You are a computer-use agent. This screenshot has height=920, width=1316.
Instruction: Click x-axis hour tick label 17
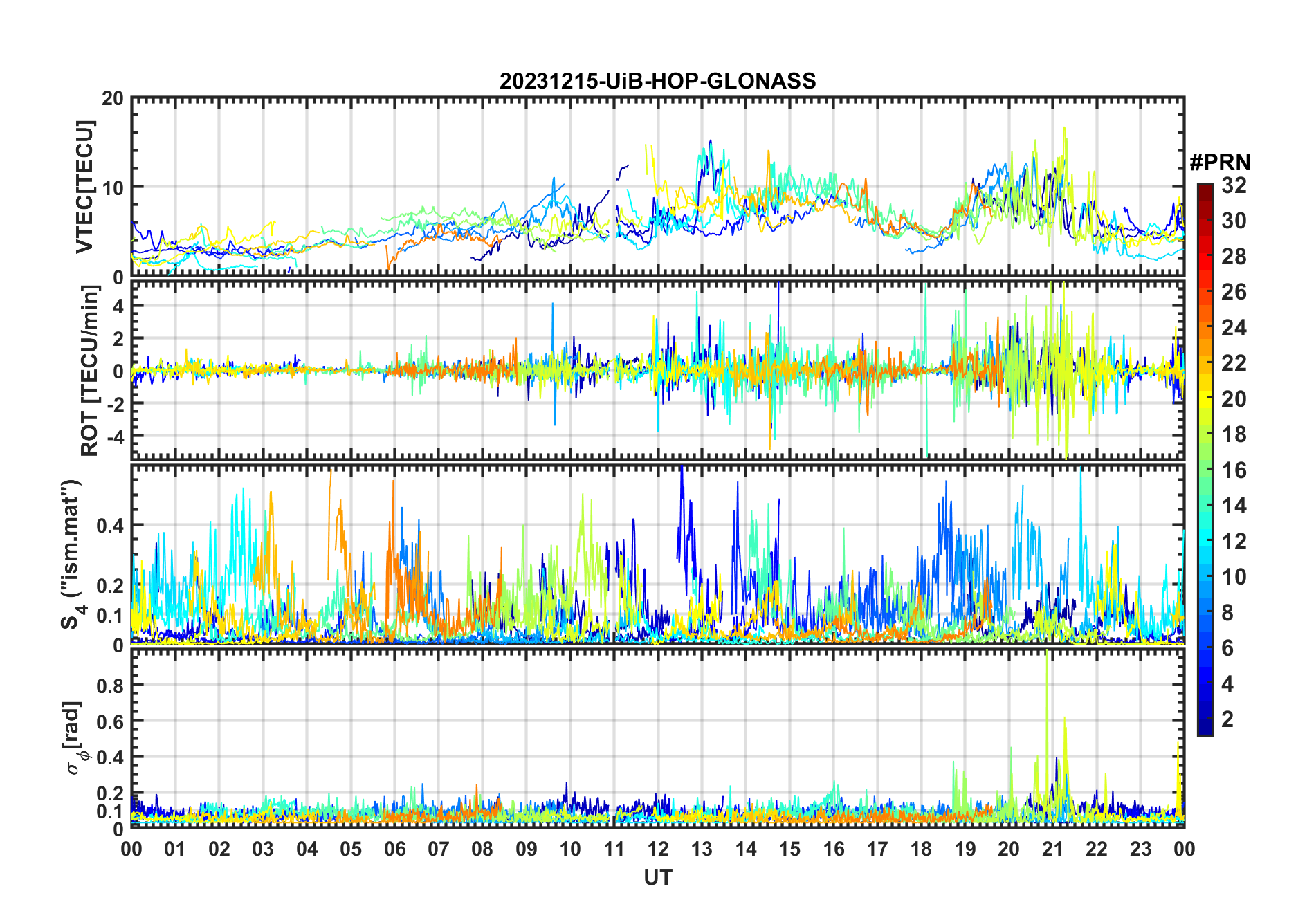[877, 849]
